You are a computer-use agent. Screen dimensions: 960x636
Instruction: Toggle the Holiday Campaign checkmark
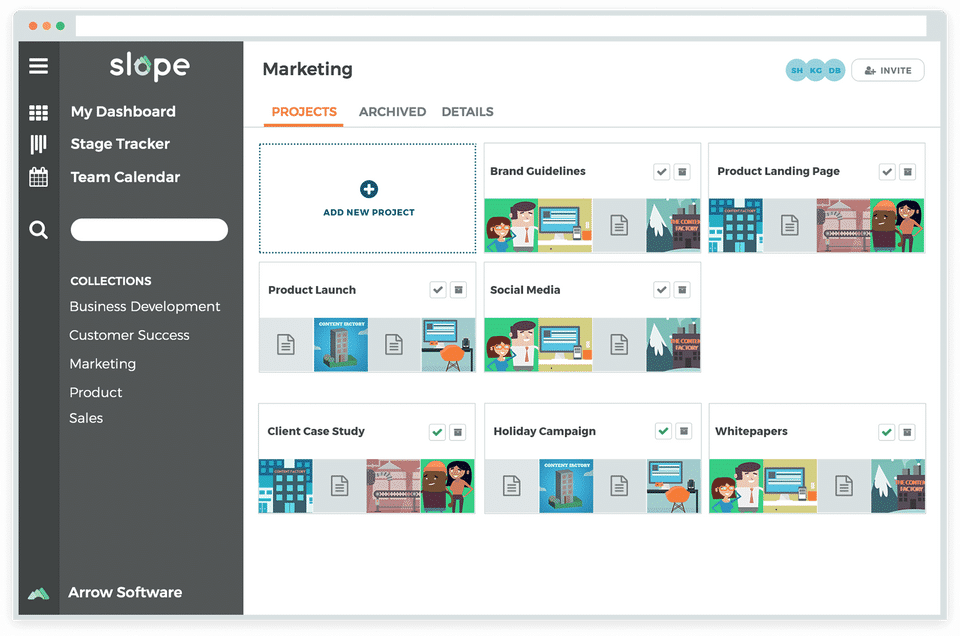click(663, 431)
